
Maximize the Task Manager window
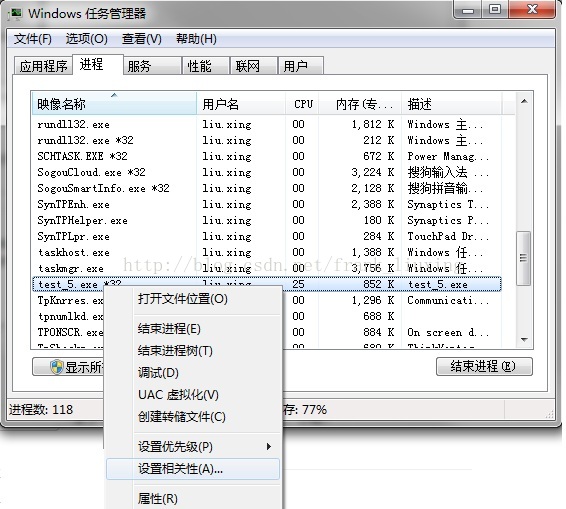coord(495,10)
